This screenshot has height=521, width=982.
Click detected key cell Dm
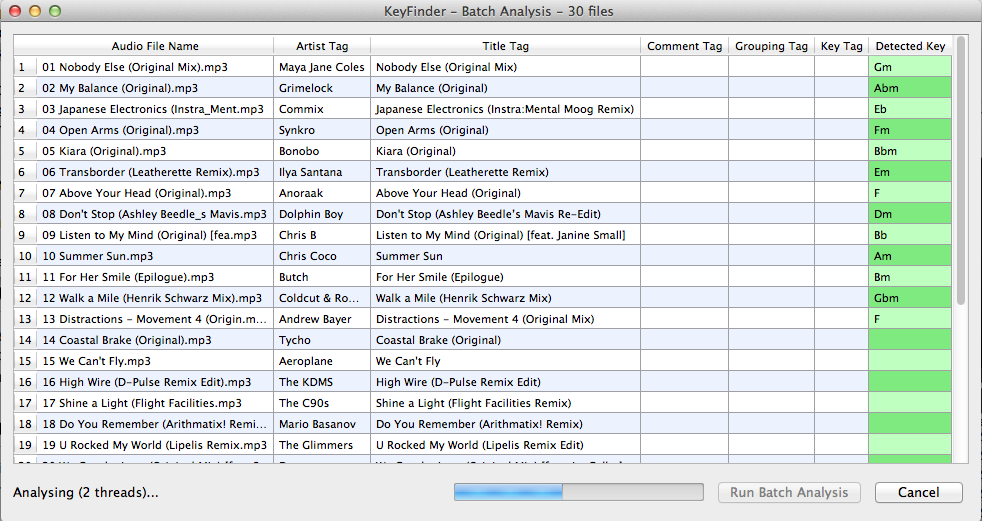point(910,214)
